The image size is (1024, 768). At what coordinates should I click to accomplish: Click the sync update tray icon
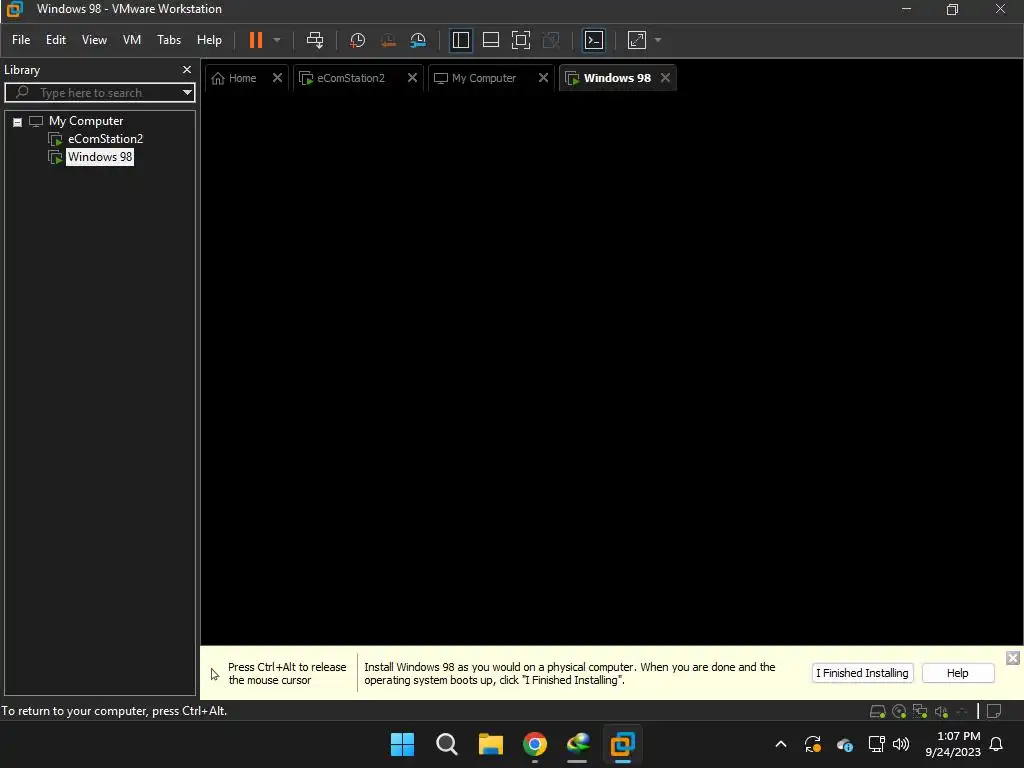[x=812, y=744]
